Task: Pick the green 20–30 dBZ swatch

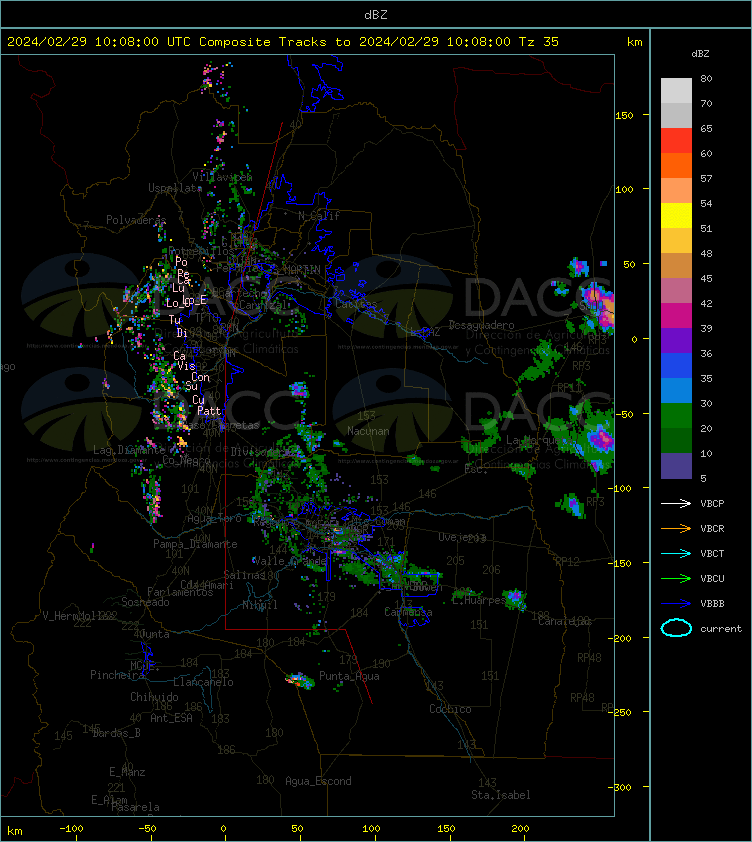Action: [676, 416]
